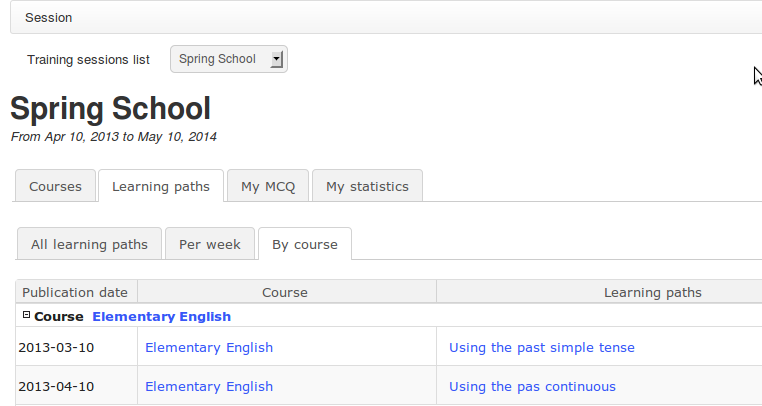Click the Learning paths column header

(652, 292)
